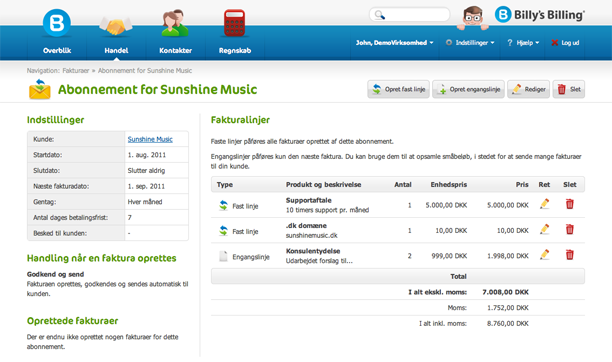Expand the John, DemoVirksomhed account dropdown

pos(394,43)
